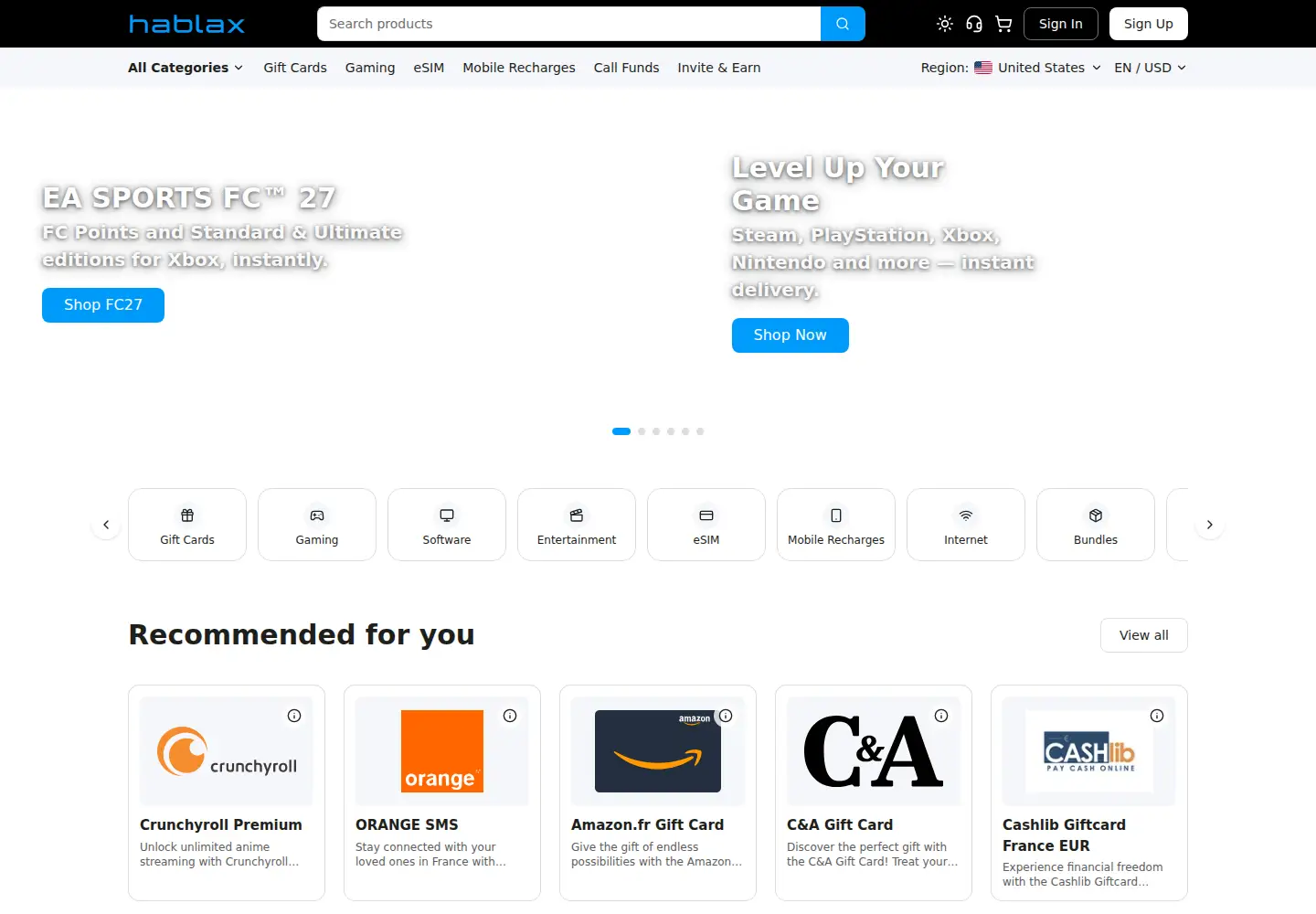Open the EN / USD language currency dropdown

point(1151,68)
